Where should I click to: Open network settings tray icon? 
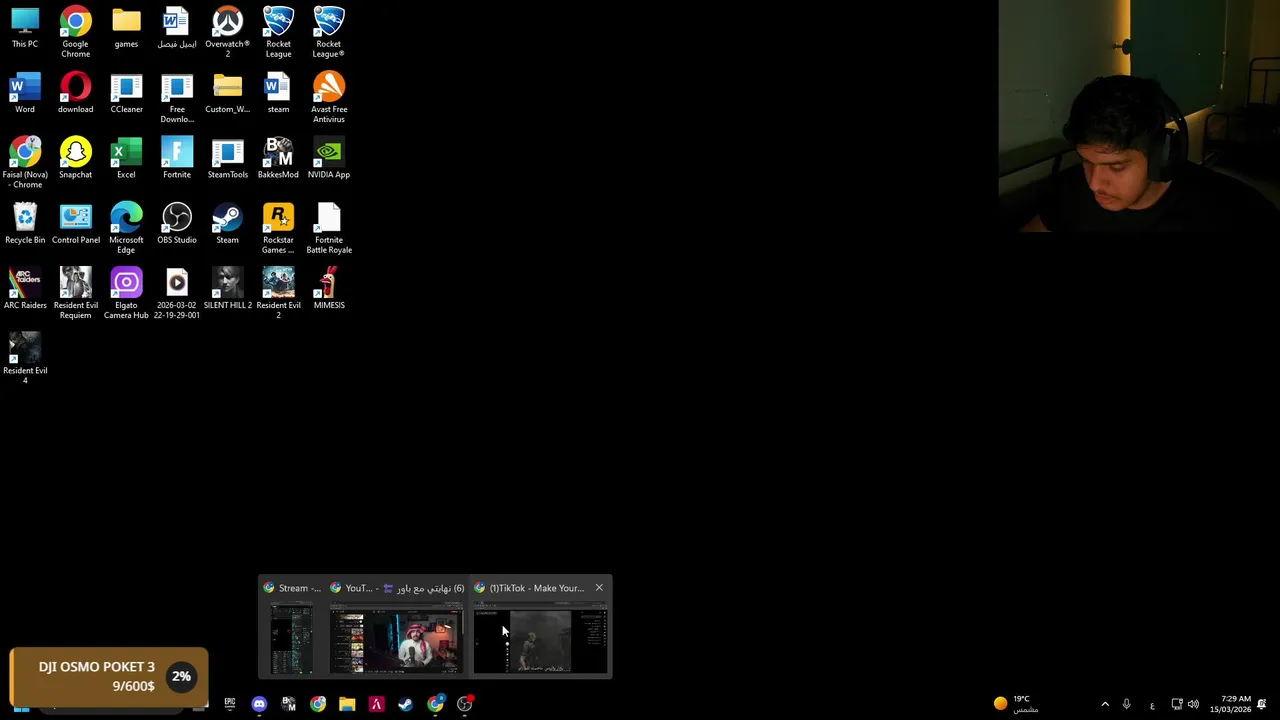[1177, 704]
